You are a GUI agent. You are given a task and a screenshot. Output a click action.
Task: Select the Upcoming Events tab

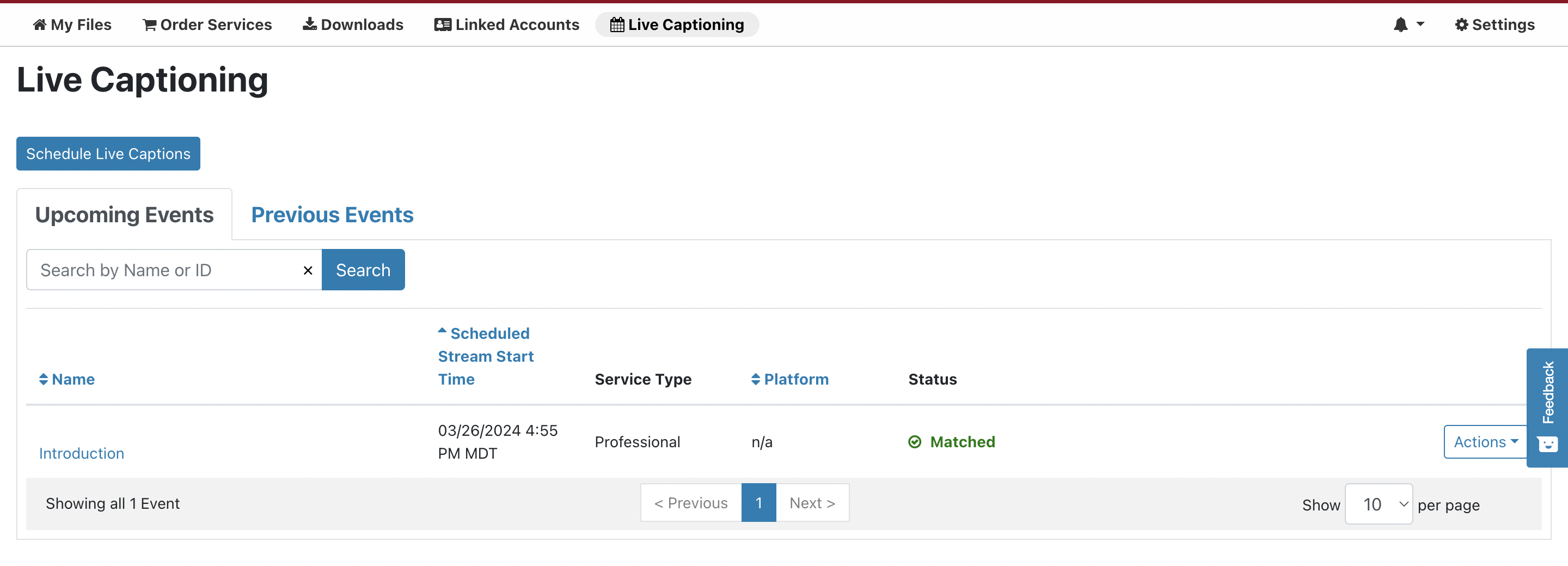[x=124, y=215]
